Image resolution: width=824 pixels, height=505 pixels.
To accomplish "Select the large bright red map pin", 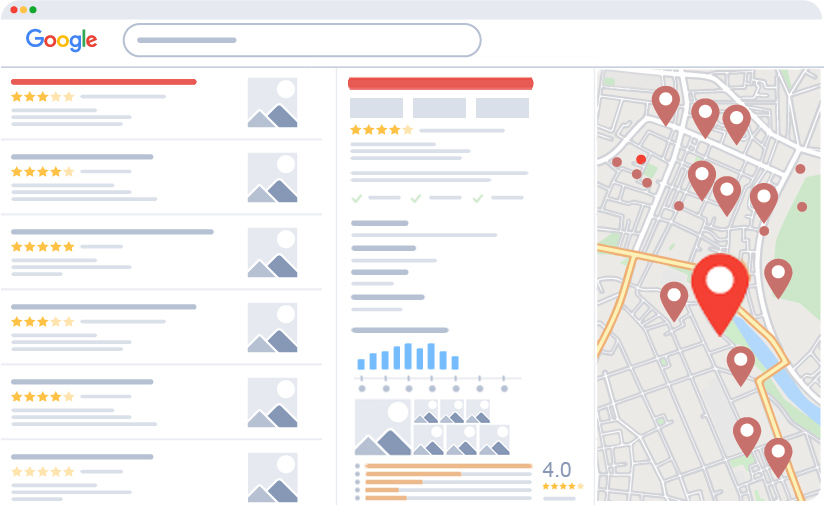I will [719, 294].
